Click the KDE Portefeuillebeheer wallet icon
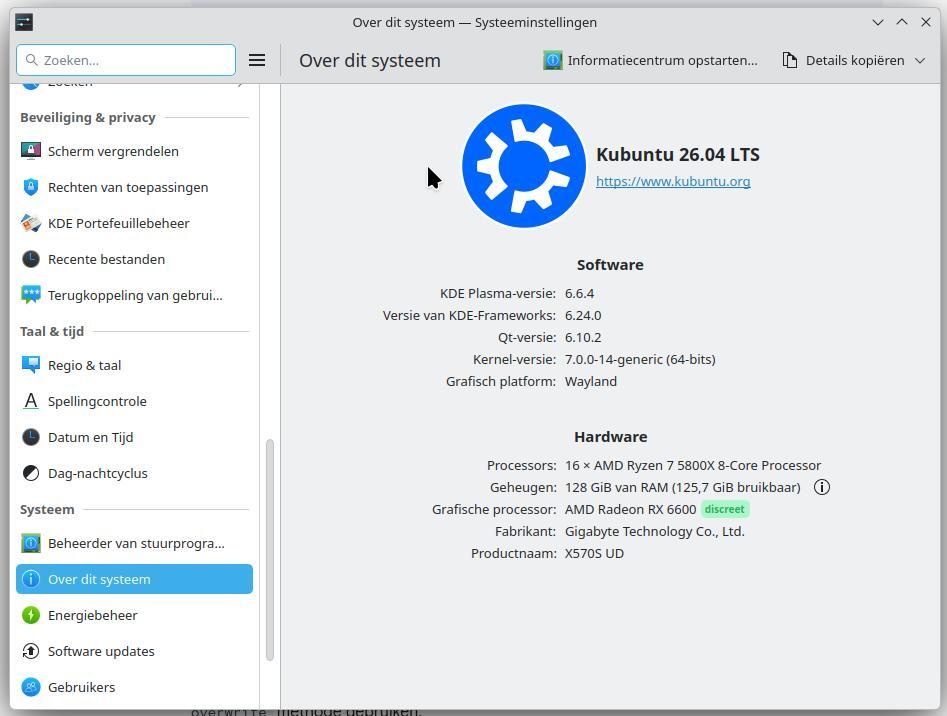Viewport: 947px width, 716px height. [x=31, y=223]
